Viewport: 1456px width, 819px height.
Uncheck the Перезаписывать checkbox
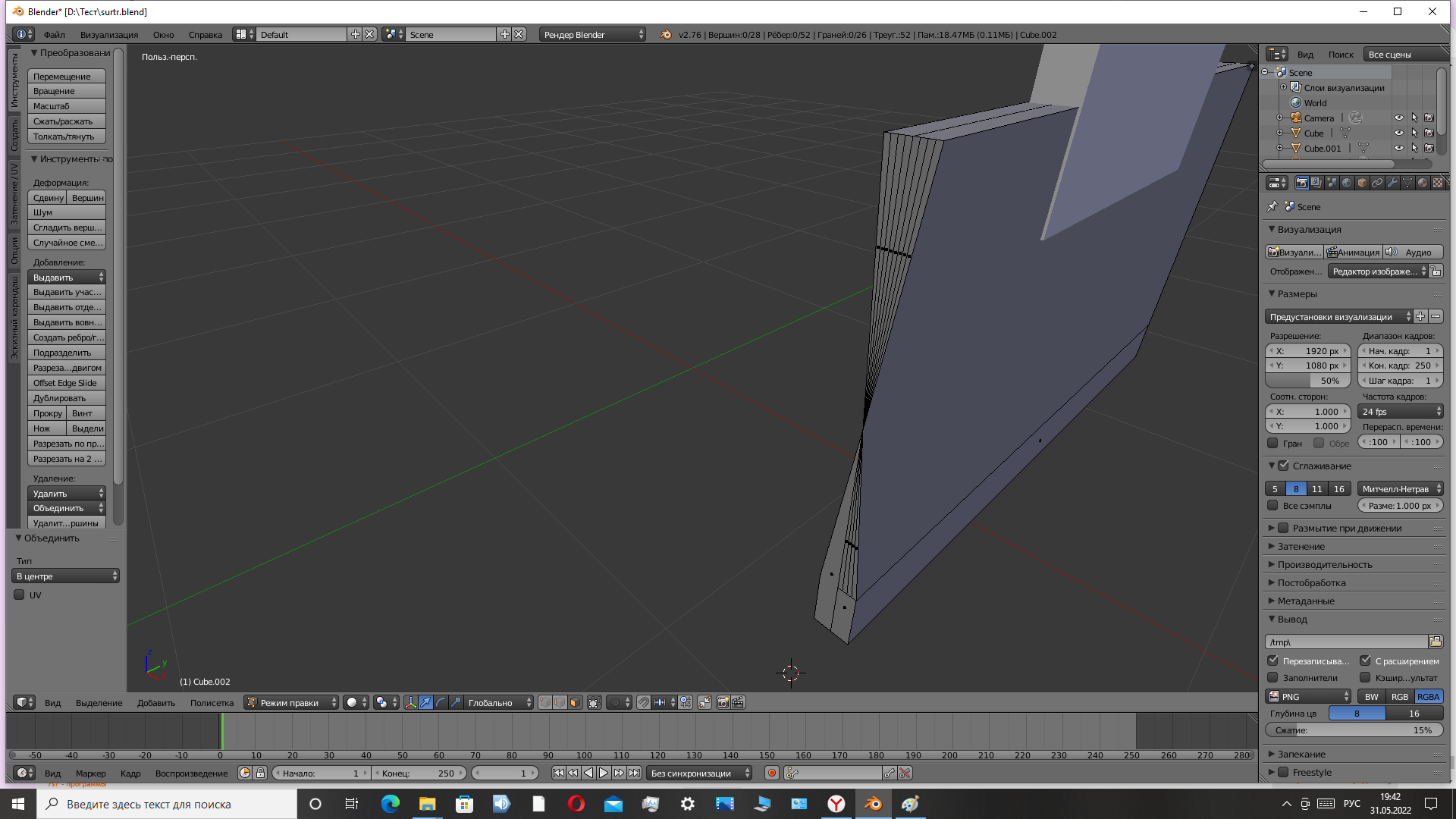coord(1273,661)
